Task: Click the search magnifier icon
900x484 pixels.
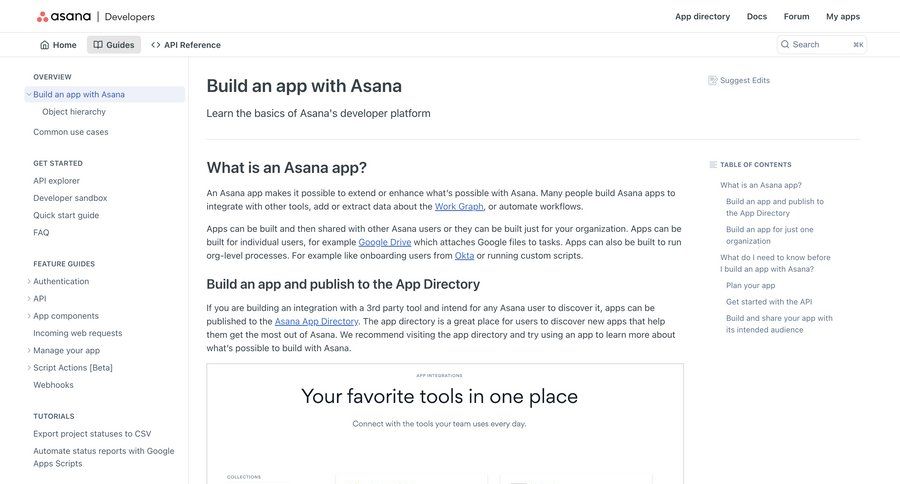Action: 785,44
